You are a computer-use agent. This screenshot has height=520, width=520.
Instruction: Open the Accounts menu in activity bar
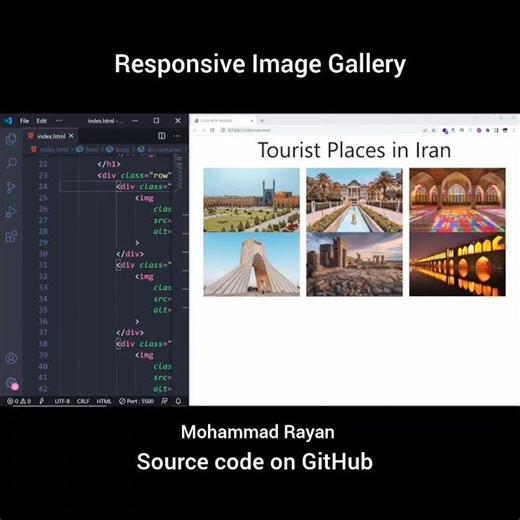(11, 358)
